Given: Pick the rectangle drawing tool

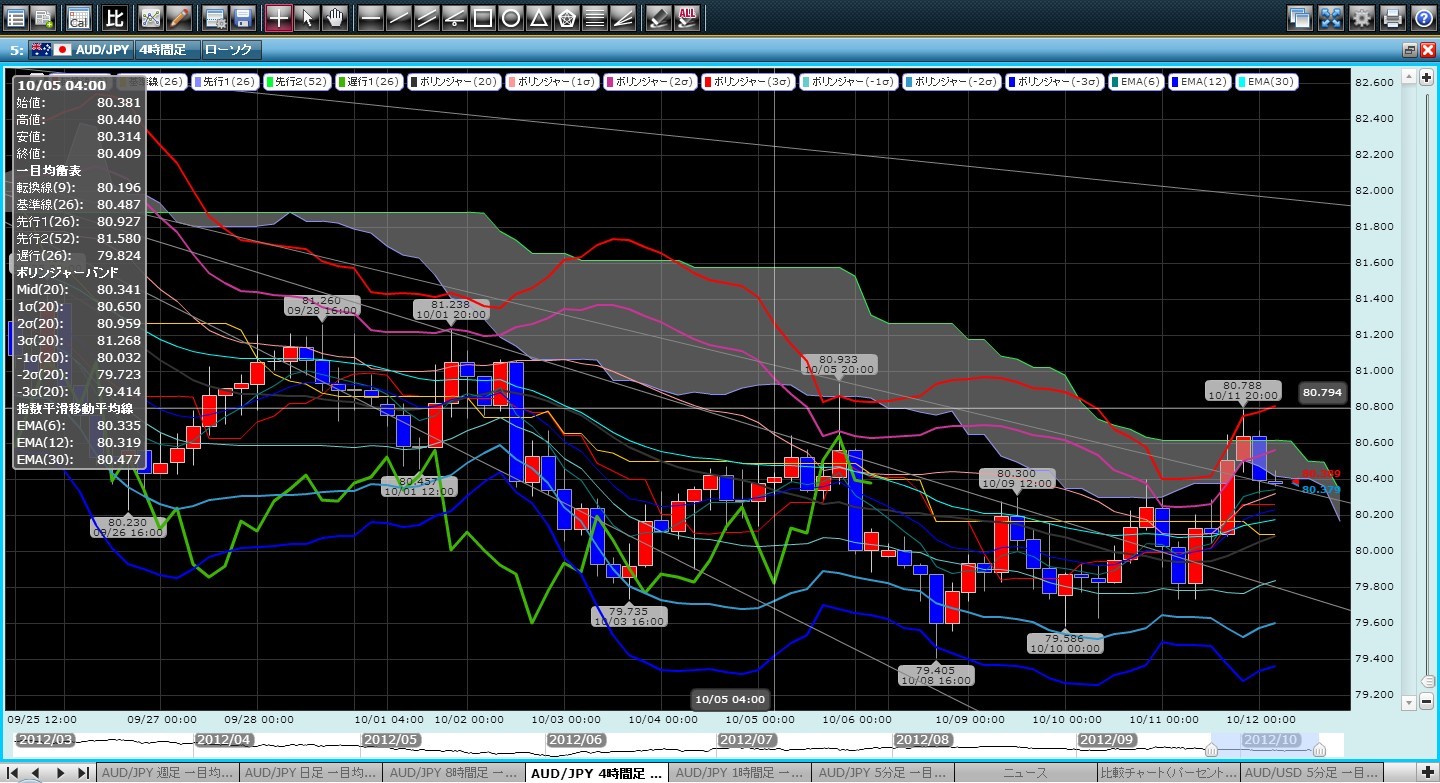Looking at the screenshot, I should point(482,17).
